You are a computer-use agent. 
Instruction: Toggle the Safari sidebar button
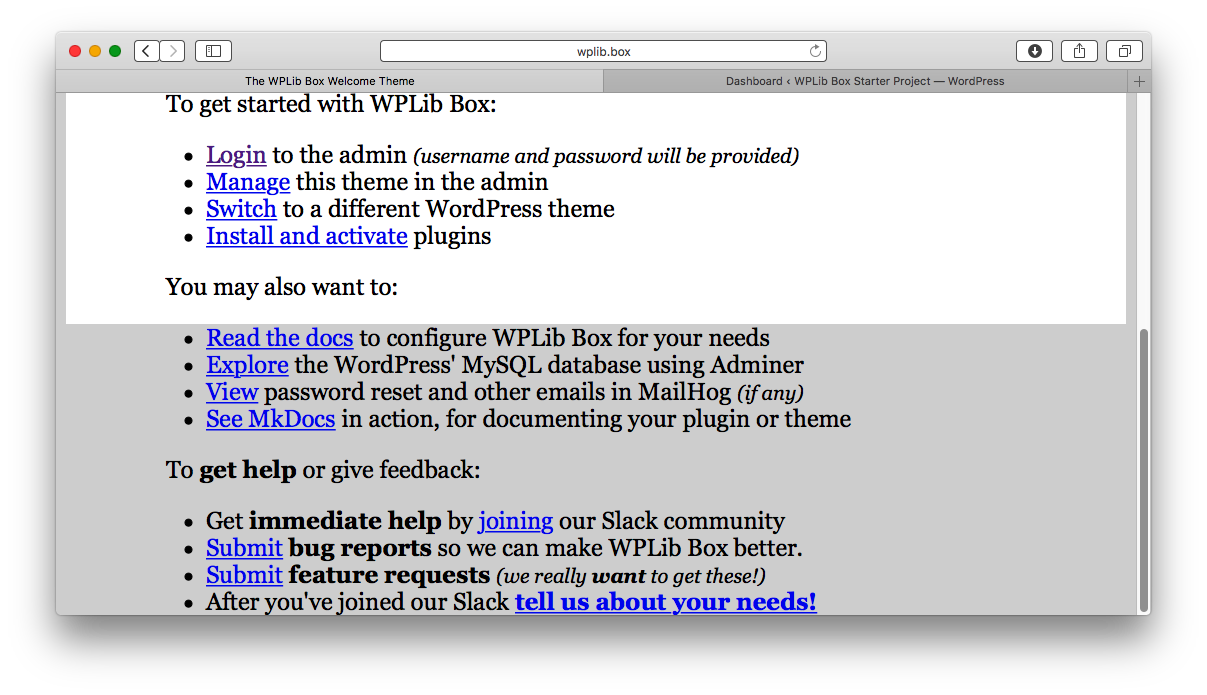point(213,51)
